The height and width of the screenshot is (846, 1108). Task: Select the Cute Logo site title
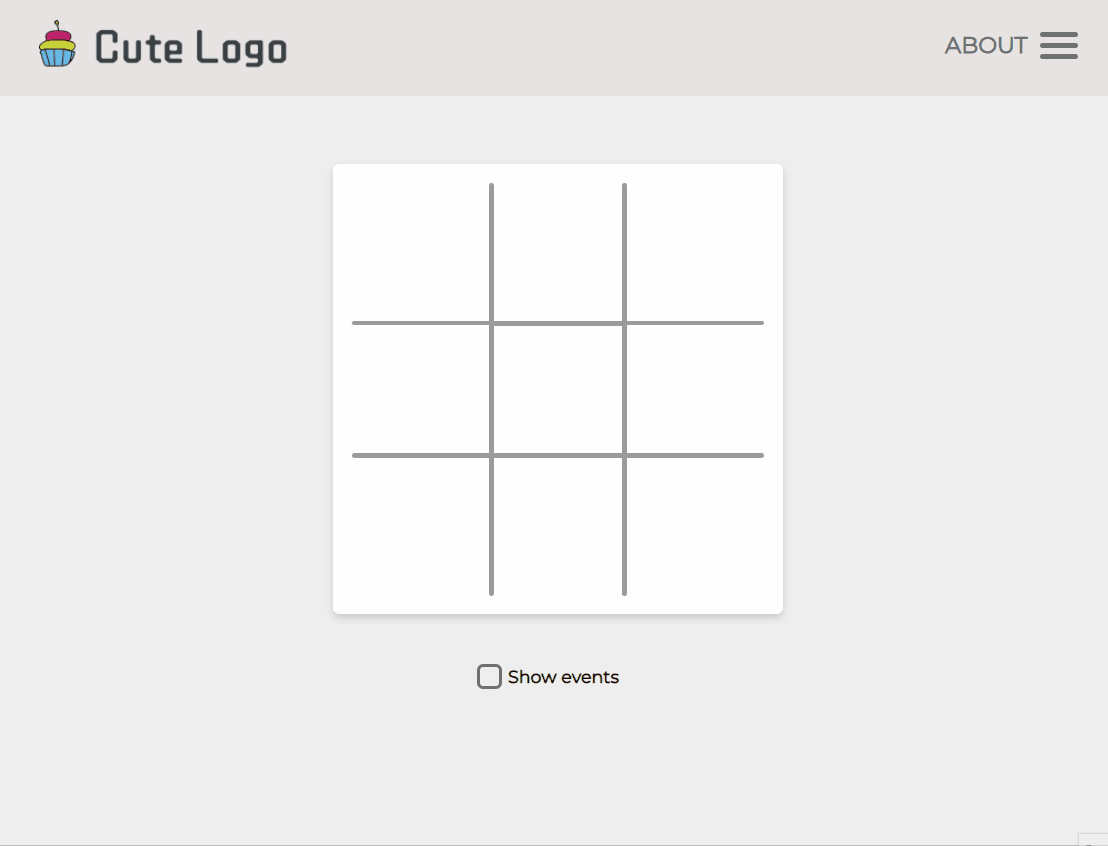pos(188,46)
